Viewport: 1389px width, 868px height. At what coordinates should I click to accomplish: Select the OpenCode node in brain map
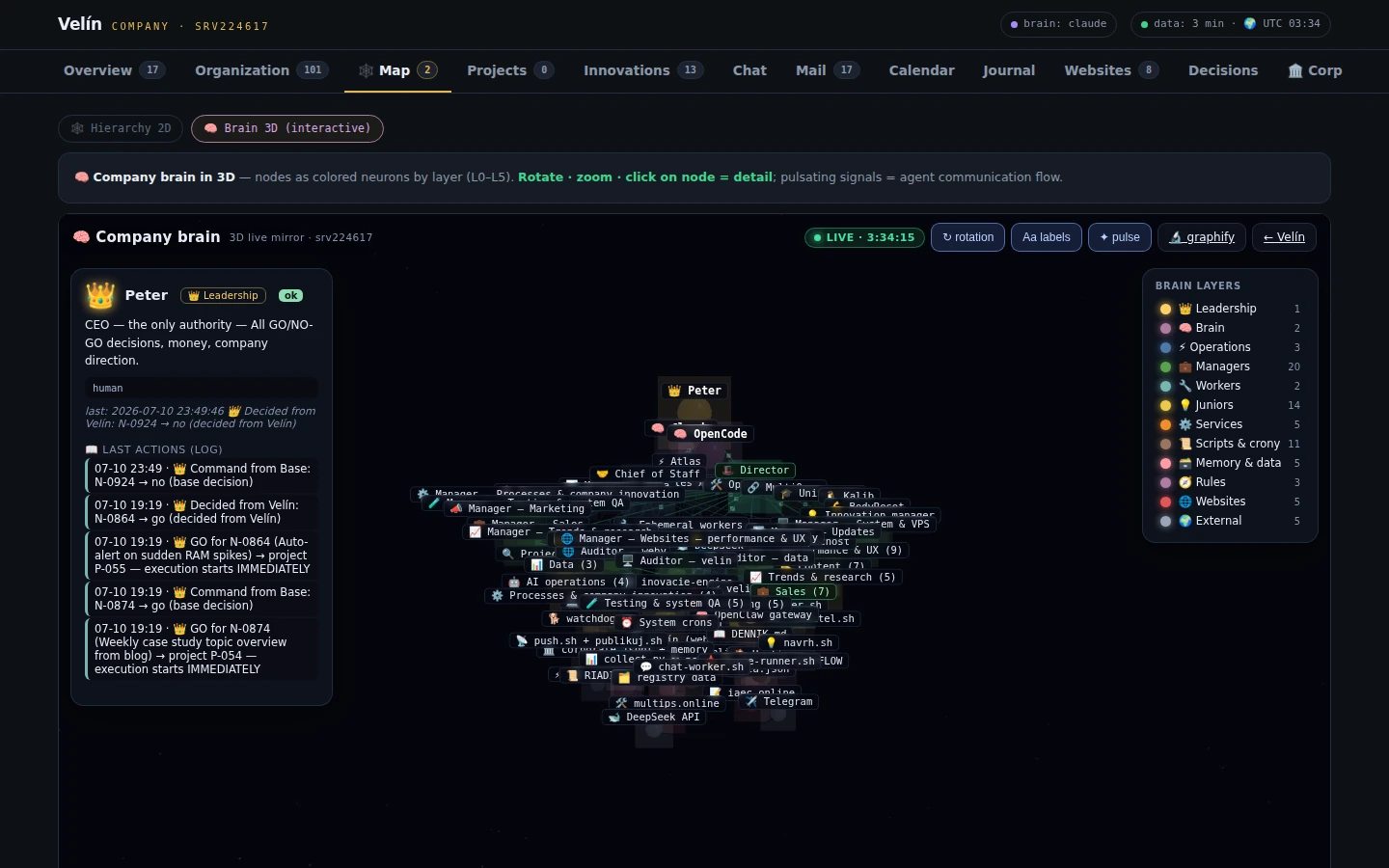pyautogui.click(x=711, y=434)
